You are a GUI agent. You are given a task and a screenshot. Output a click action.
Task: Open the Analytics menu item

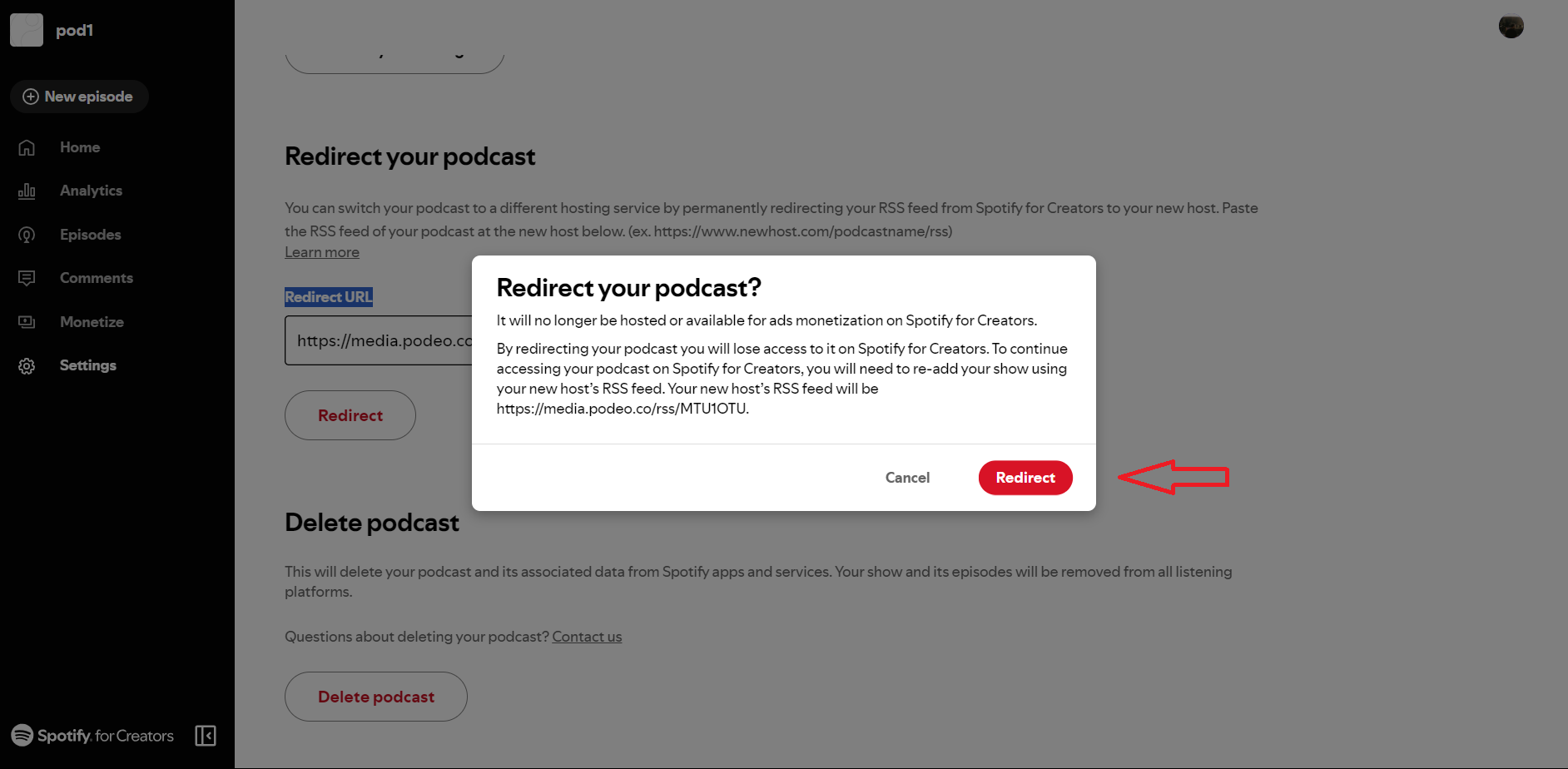91,191
